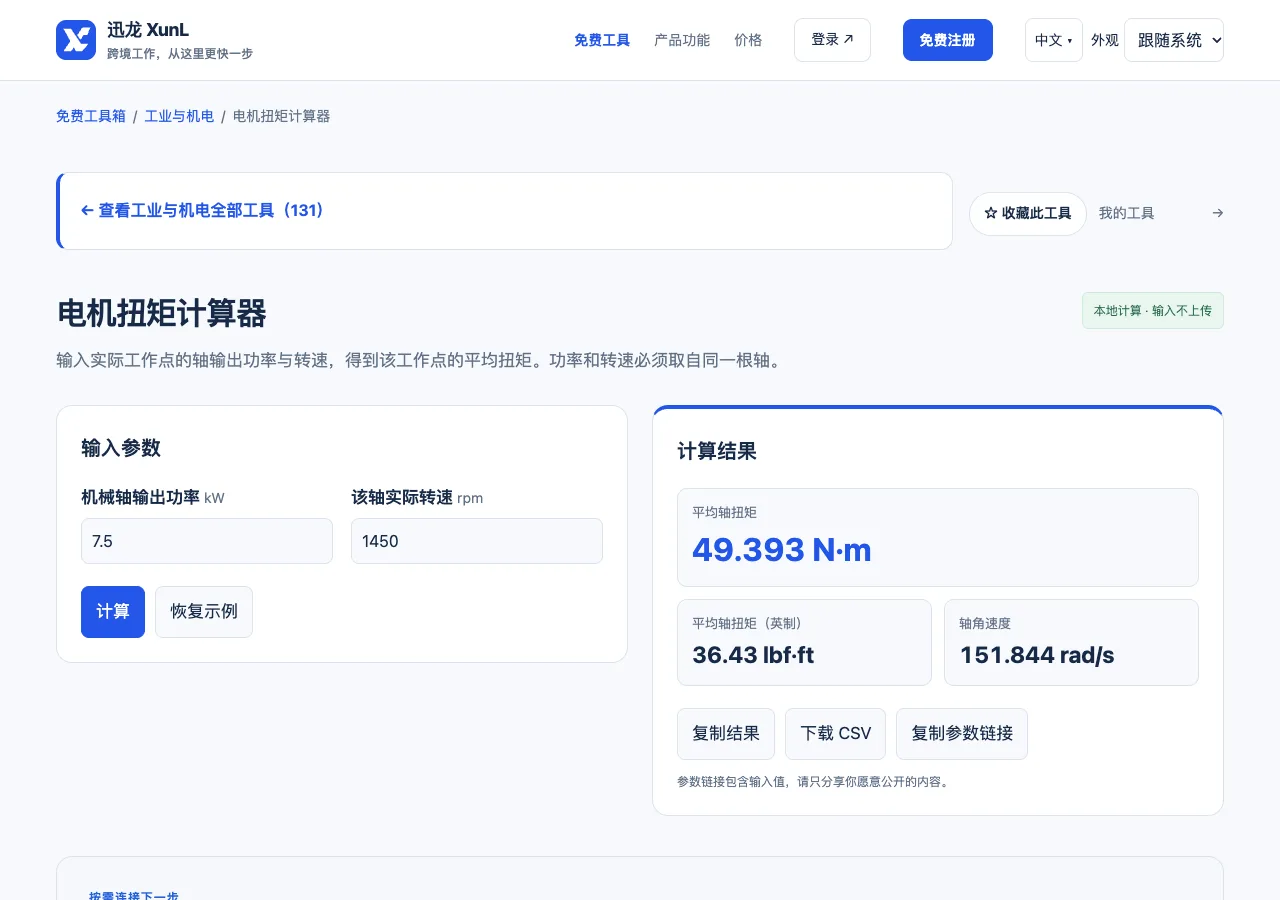Click the XunL logo icon
1280x900 pixels.
point(76,40)
